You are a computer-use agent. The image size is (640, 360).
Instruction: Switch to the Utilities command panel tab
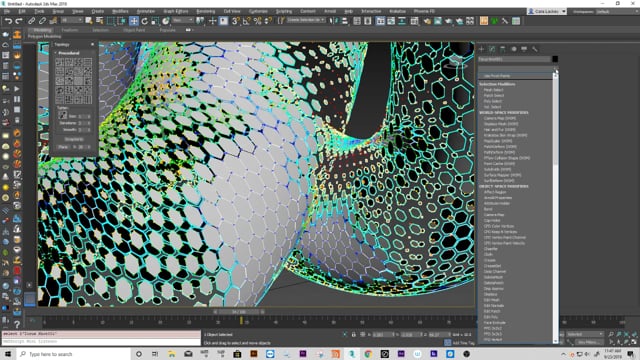(x=535, y=49)
